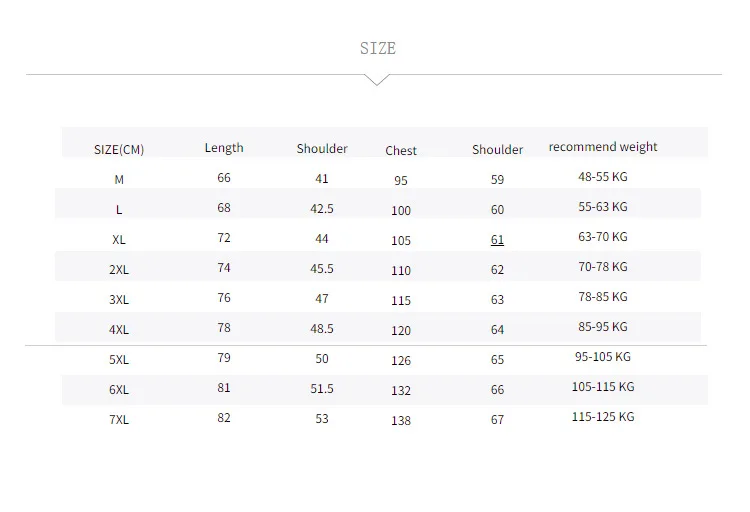Click the XL size label
The image size is (750, 512).
click(119, 240)
